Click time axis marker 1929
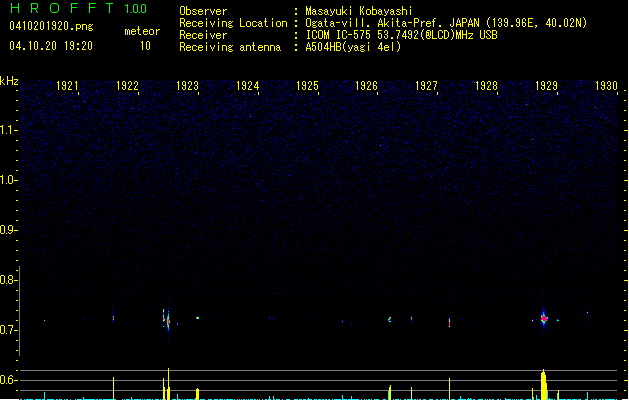The width and height of the screenshot is (629, 400). [x=546, y=86]
